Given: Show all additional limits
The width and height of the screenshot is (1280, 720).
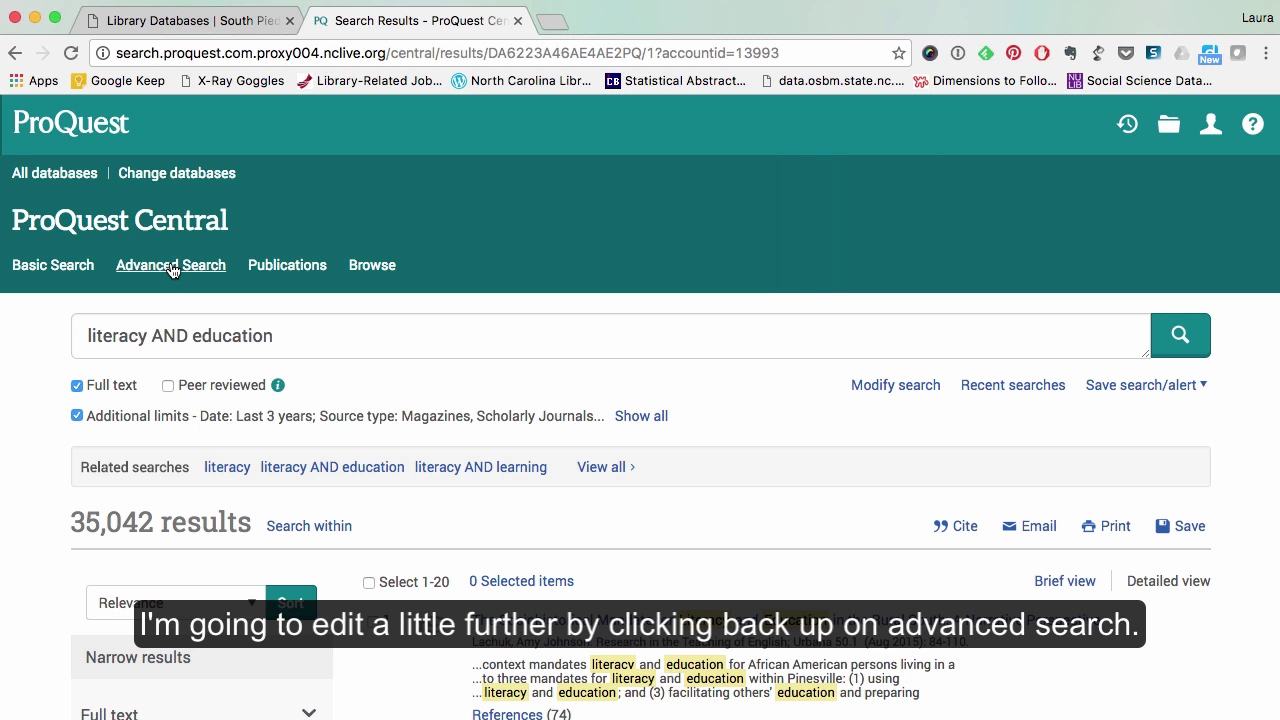Looking at the screenshot, I should (641, 416).
